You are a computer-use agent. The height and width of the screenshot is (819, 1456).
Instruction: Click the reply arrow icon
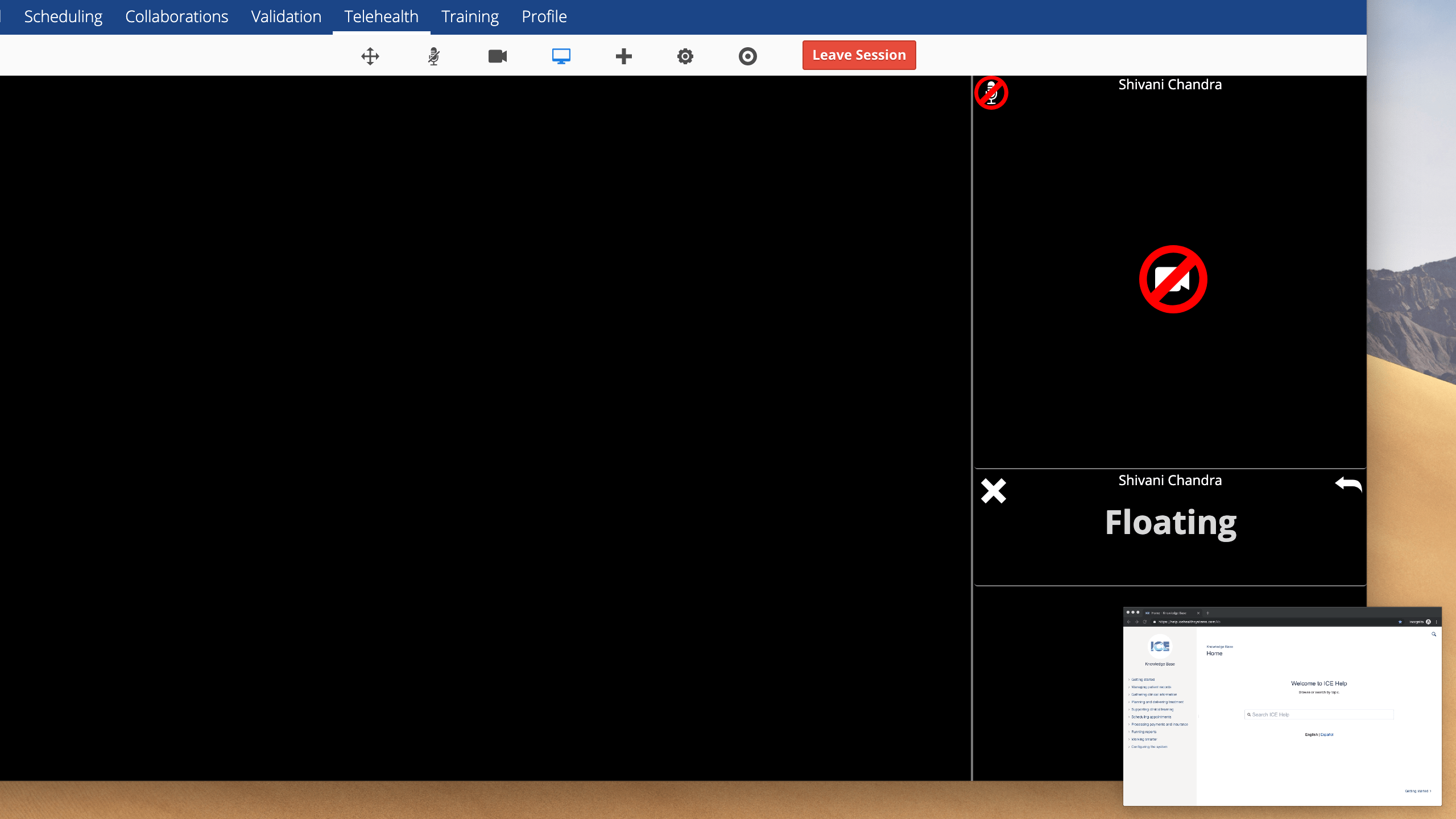point(1348,484)
